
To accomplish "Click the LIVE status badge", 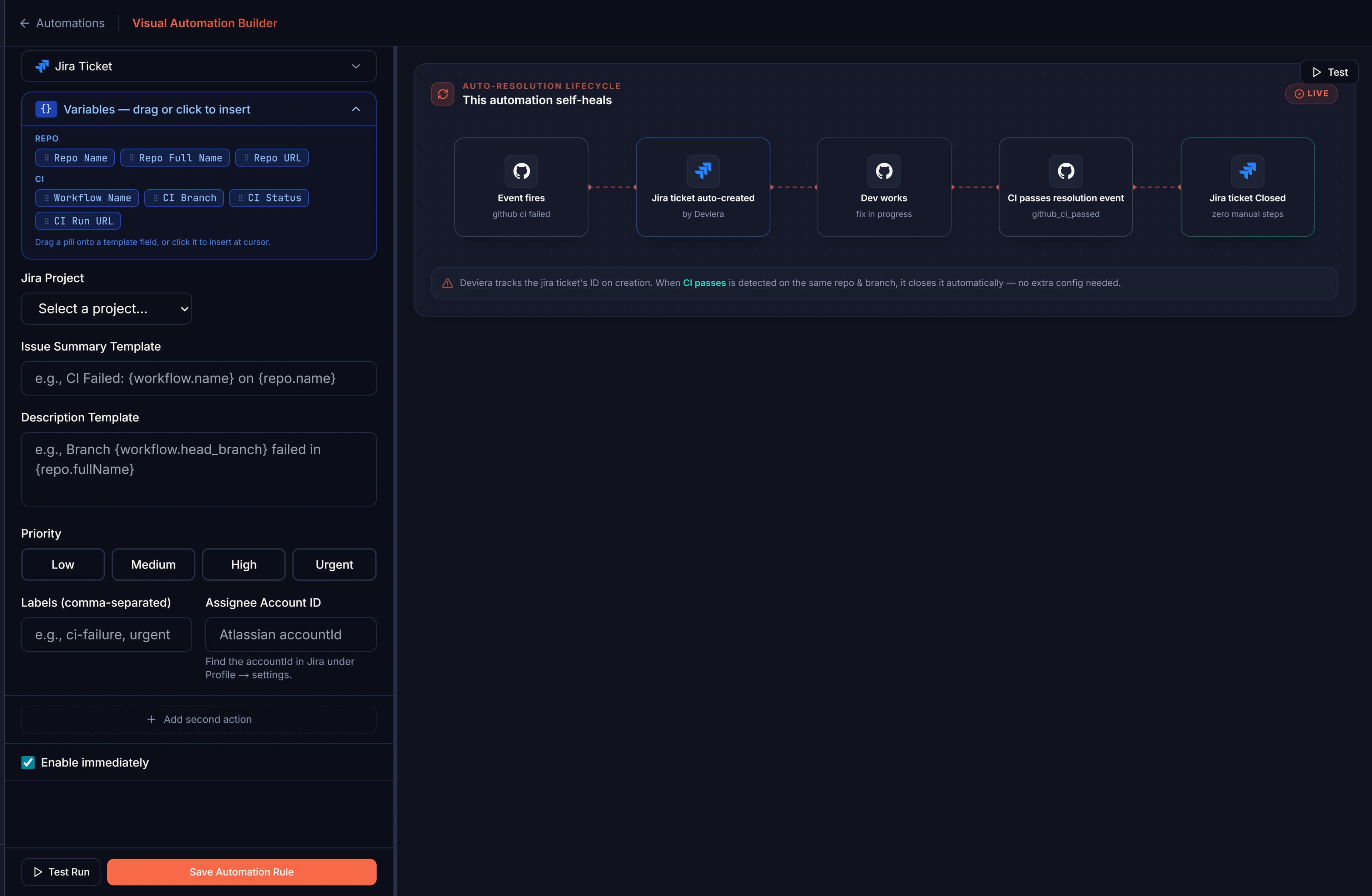I will click(x=1312, y=93).
